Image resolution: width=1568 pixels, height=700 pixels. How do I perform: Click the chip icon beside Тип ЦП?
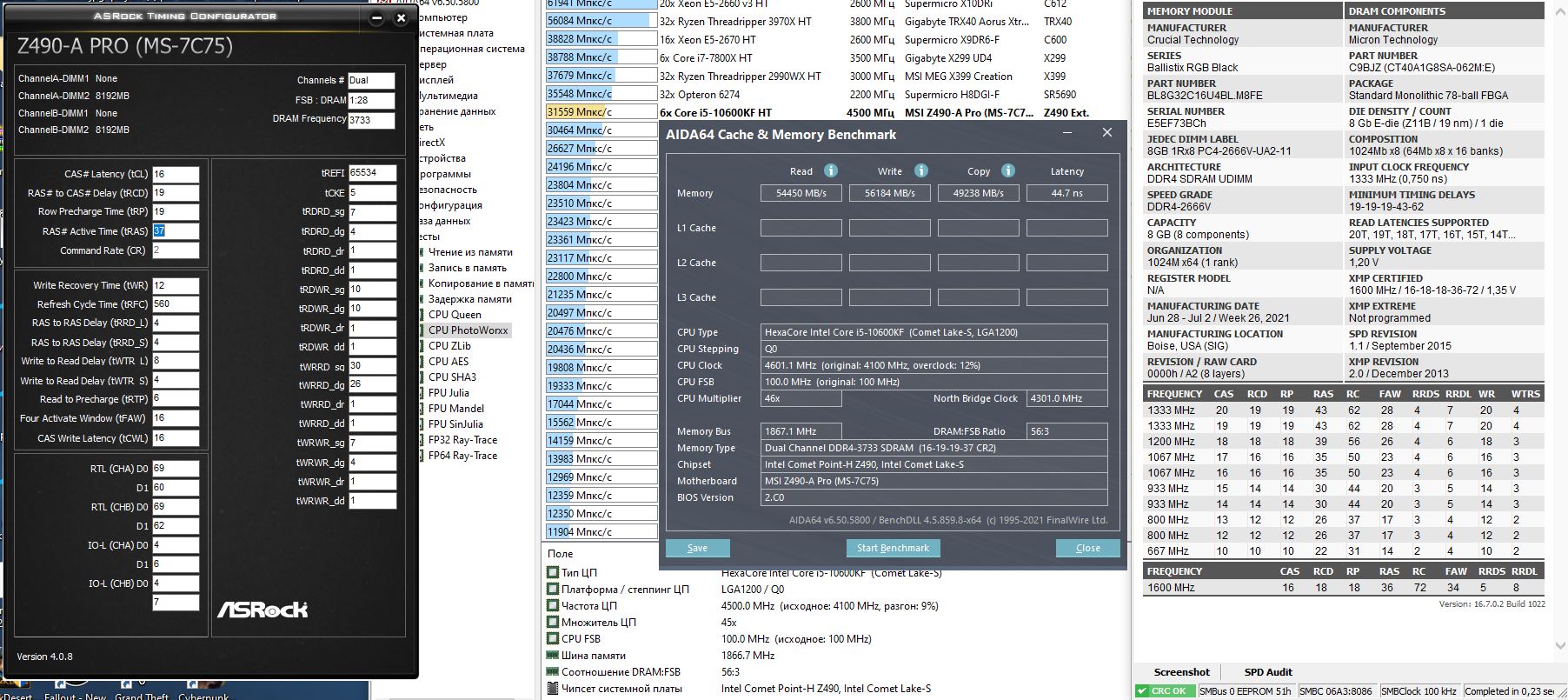552,572
